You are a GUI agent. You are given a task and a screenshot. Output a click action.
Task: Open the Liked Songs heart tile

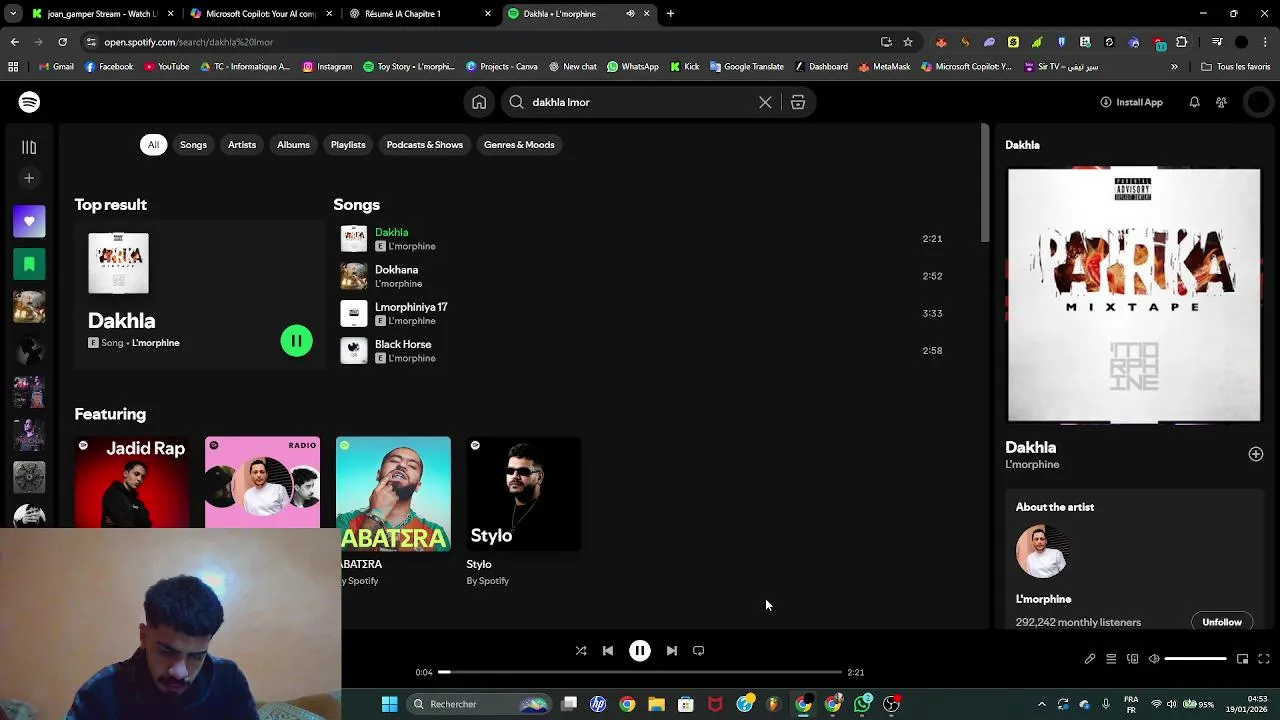29,221
